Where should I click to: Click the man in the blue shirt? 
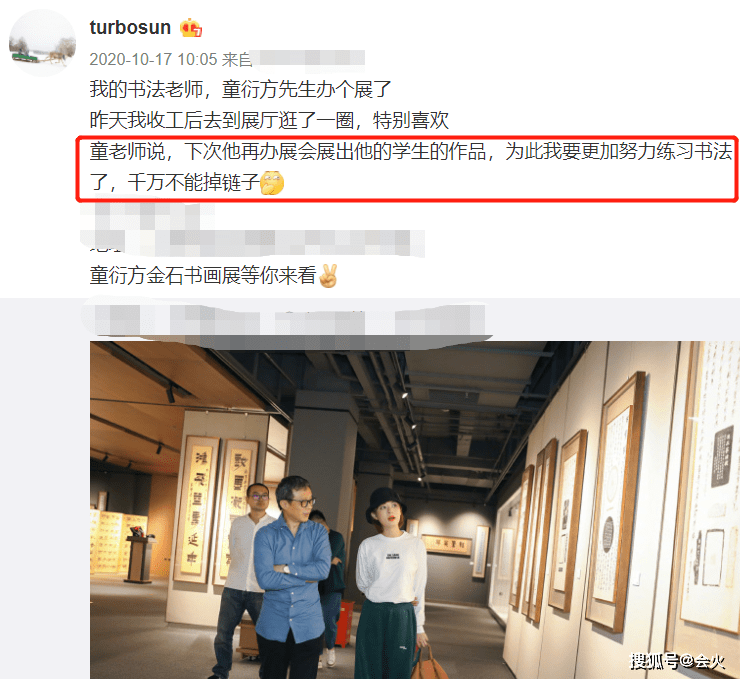292,578
